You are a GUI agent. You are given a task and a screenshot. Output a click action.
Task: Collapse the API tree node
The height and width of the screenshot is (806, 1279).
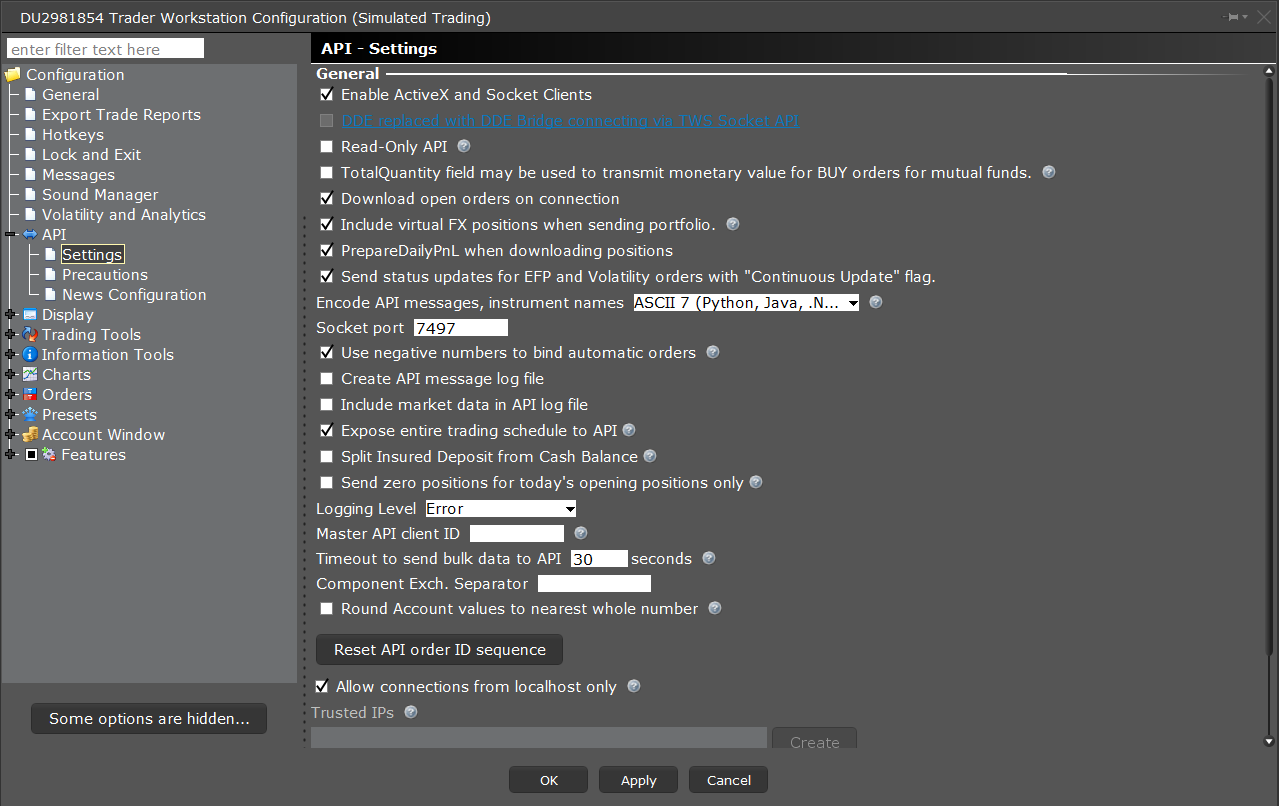[x=10, y=235]
